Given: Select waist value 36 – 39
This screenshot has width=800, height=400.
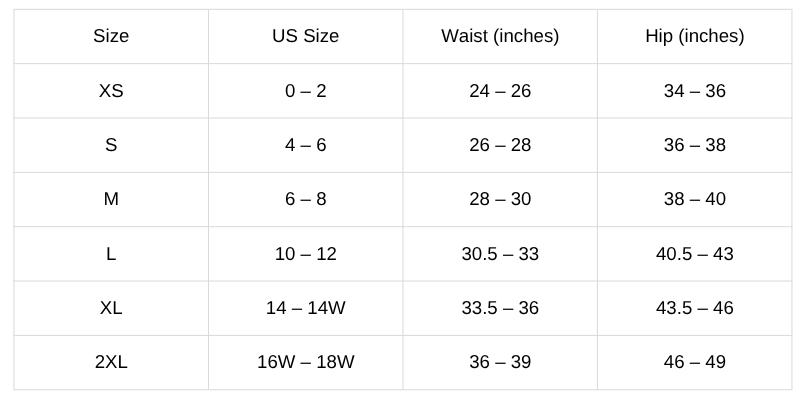Looking at the screenshot, I should click(x=500, y=362).
